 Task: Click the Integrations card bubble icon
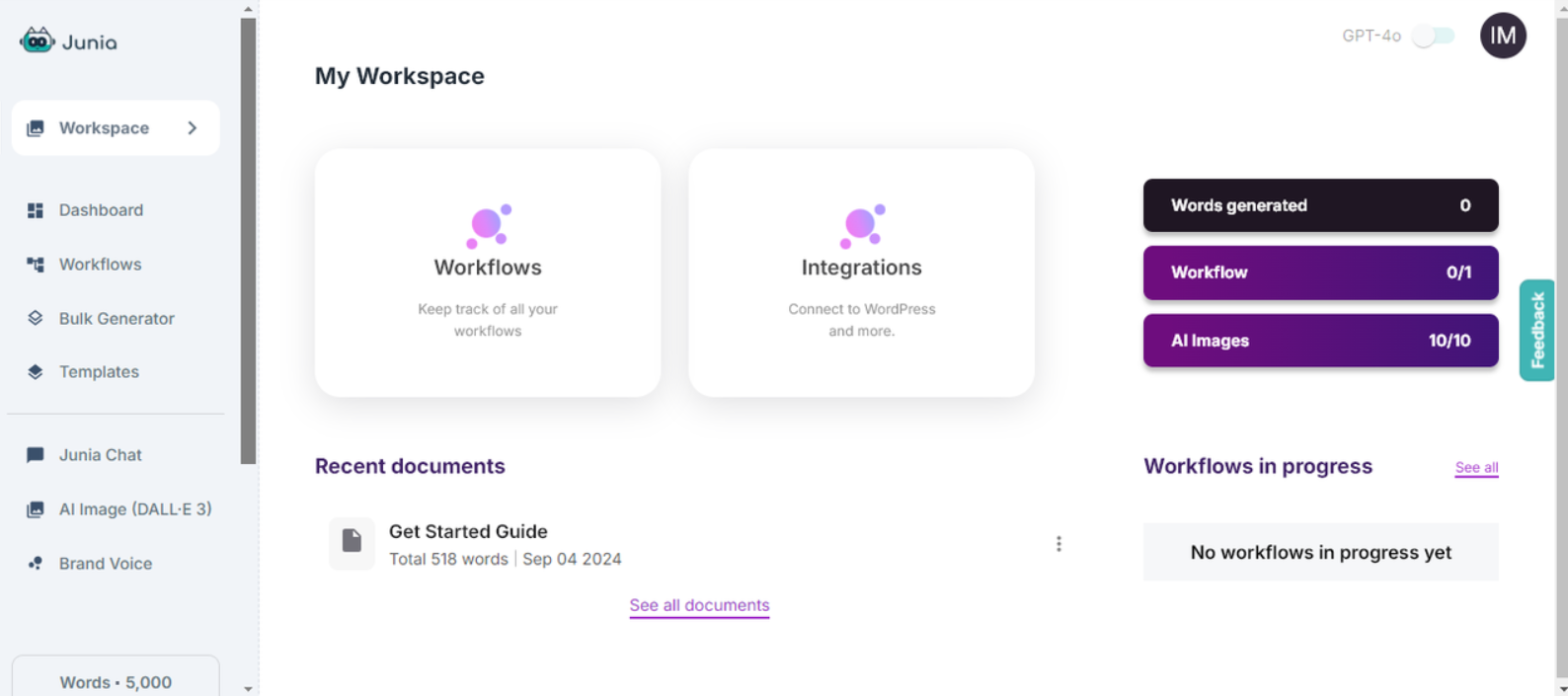(x=862, y=226)
